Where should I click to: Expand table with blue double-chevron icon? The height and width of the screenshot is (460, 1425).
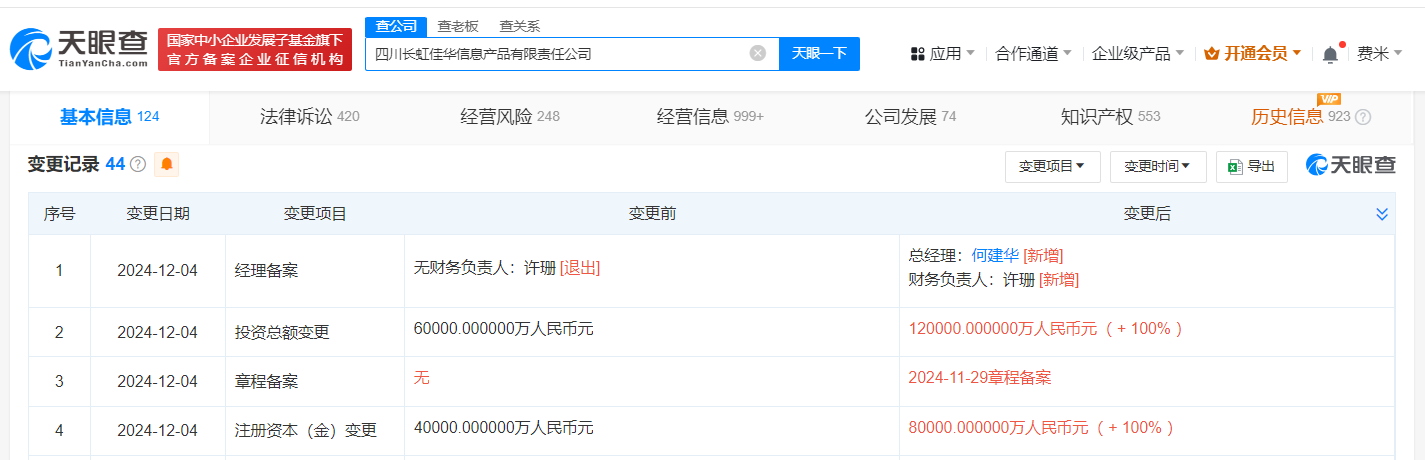click(1382, 214)
